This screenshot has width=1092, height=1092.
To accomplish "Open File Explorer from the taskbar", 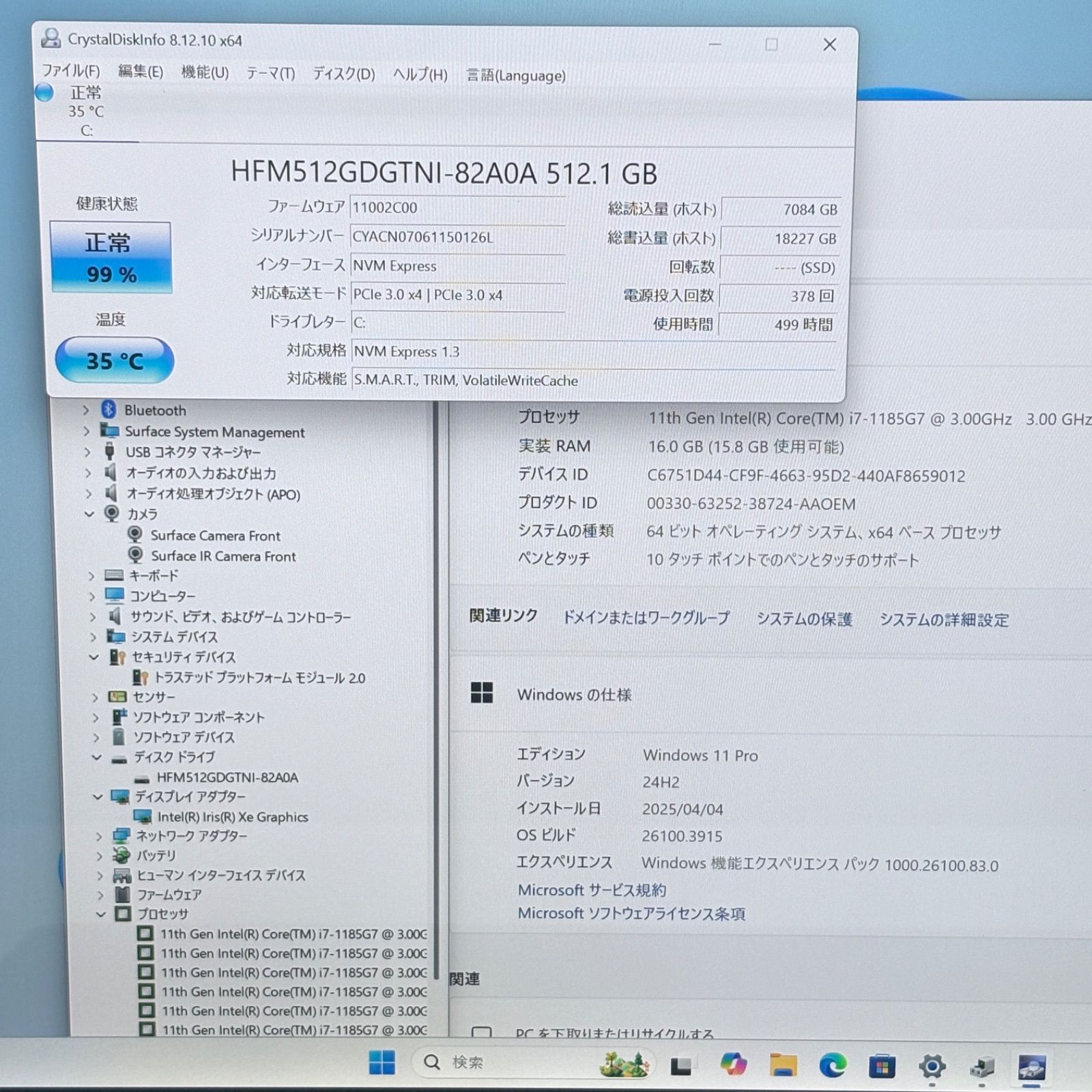I will point(783,1065).
